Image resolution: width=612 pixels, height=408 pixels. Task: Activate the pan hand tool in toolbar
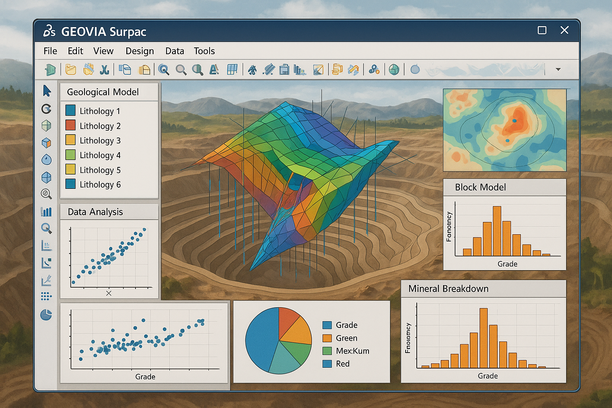88,70
